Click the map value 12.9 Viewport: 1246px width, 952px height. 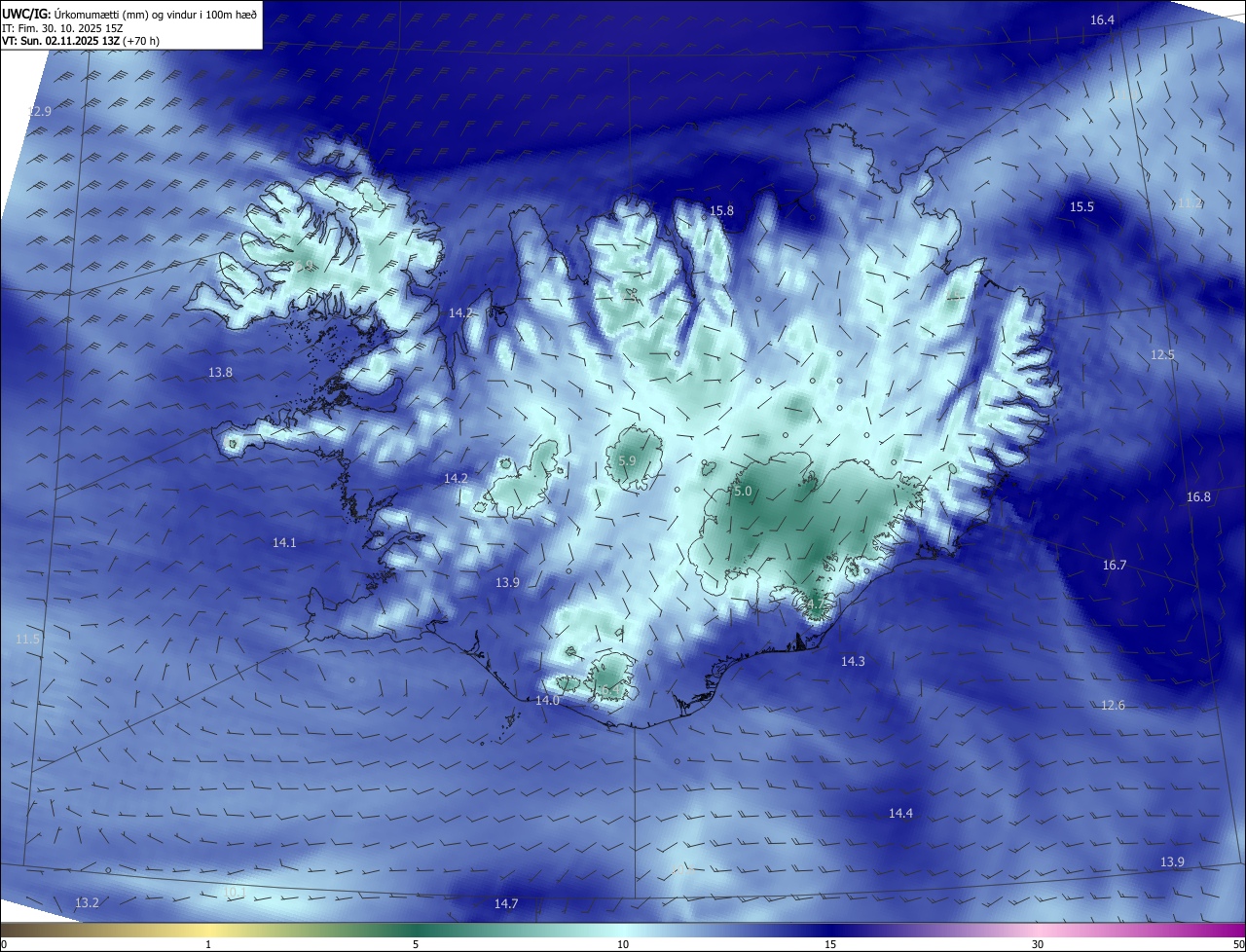coord(39,112)
